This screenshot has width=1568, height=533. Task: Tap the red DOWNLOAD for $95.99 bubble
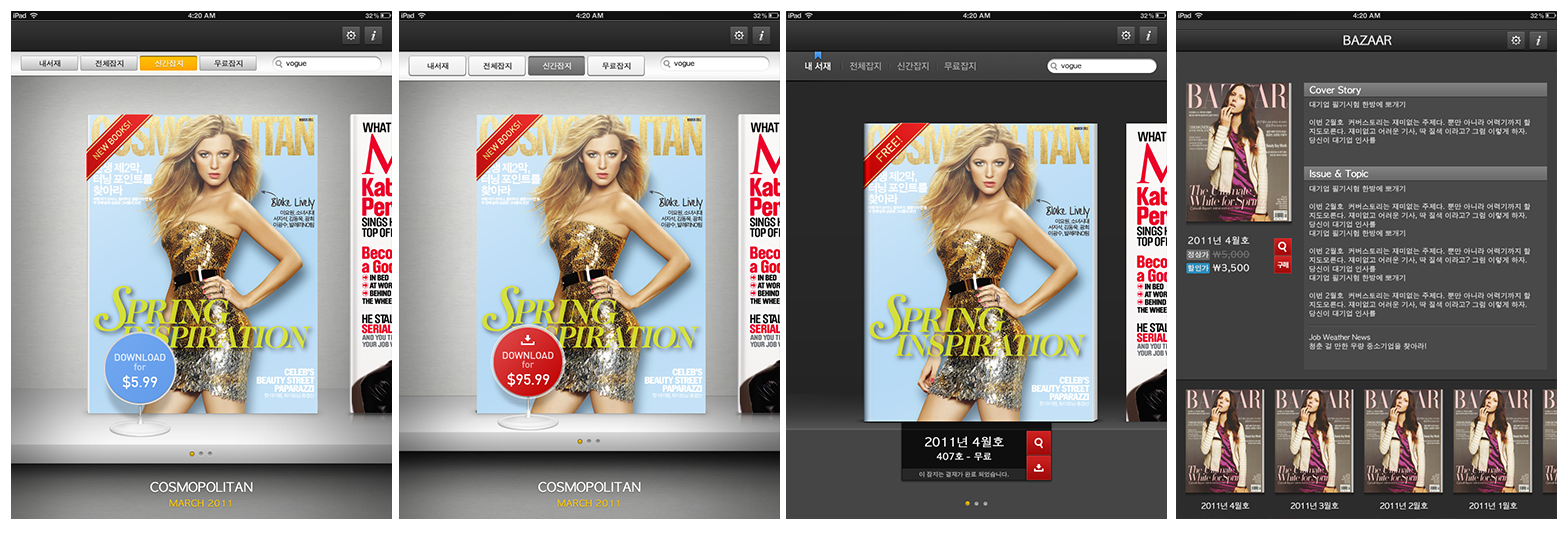[528, 362]
